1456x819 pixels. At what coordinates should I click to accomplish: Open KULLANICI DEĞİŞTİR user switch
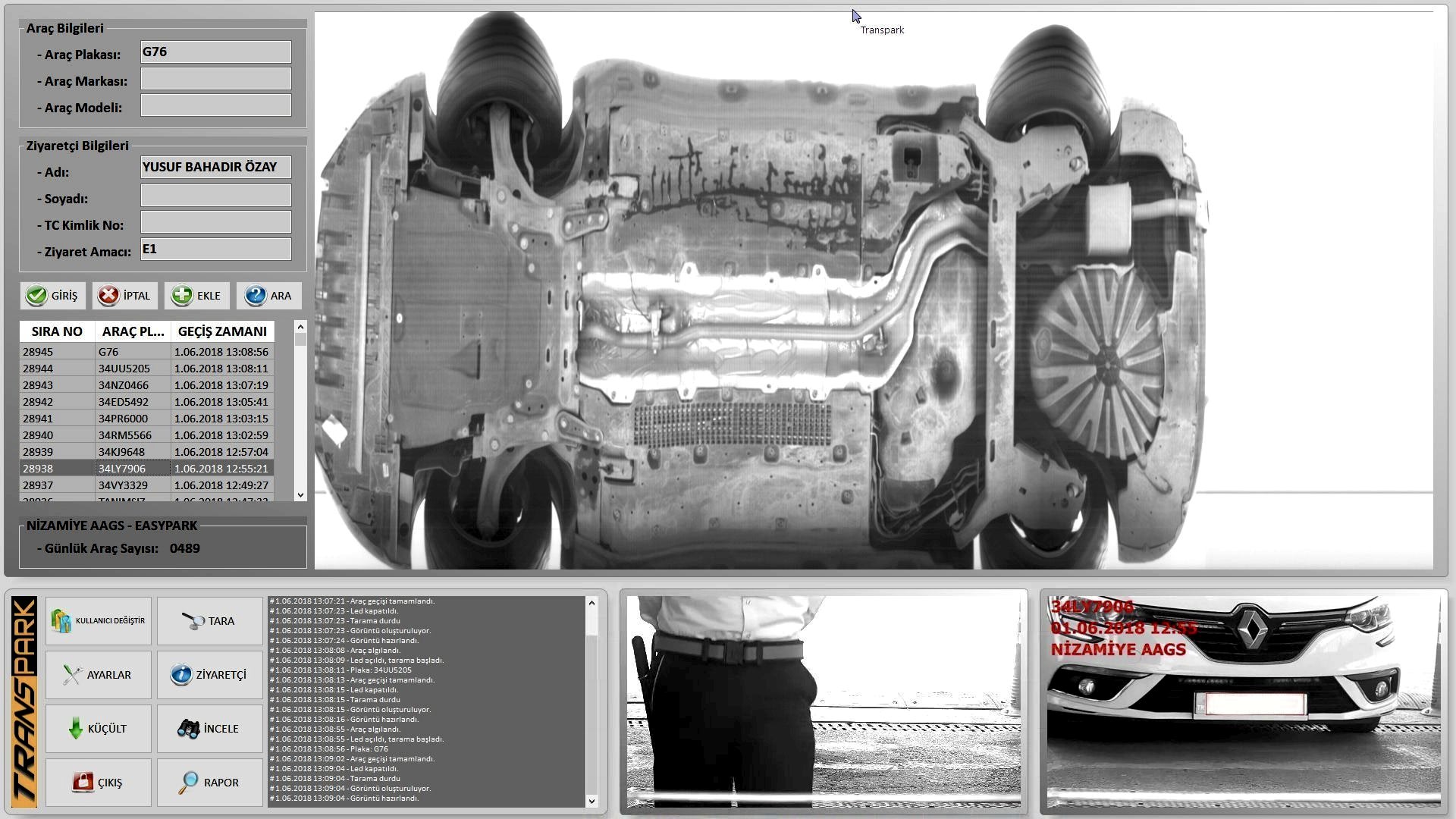[x=99, y=621]
